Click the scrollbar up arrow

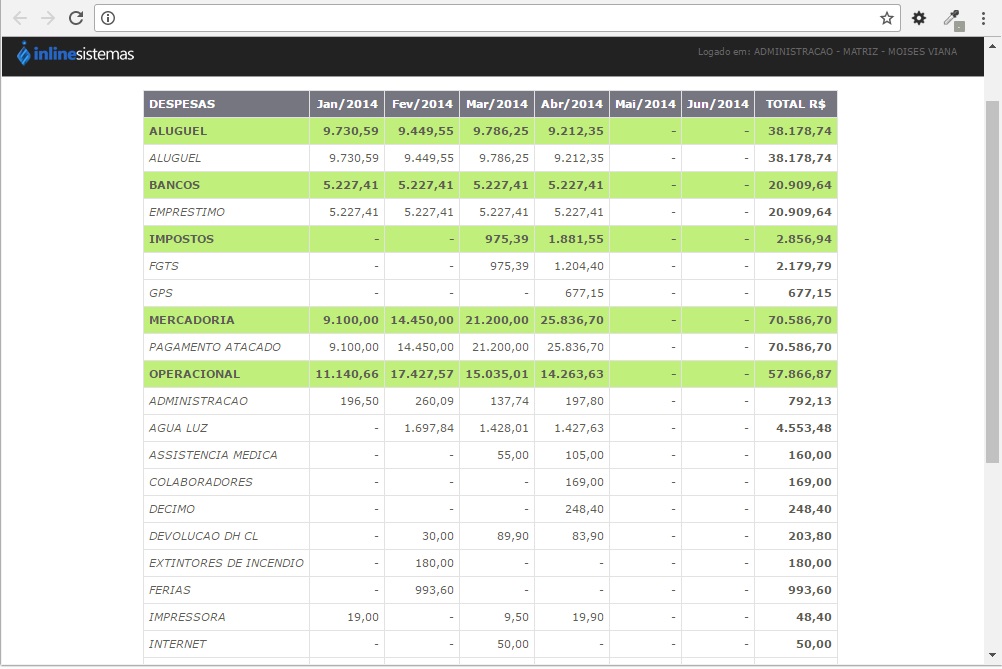pos(992,46)
